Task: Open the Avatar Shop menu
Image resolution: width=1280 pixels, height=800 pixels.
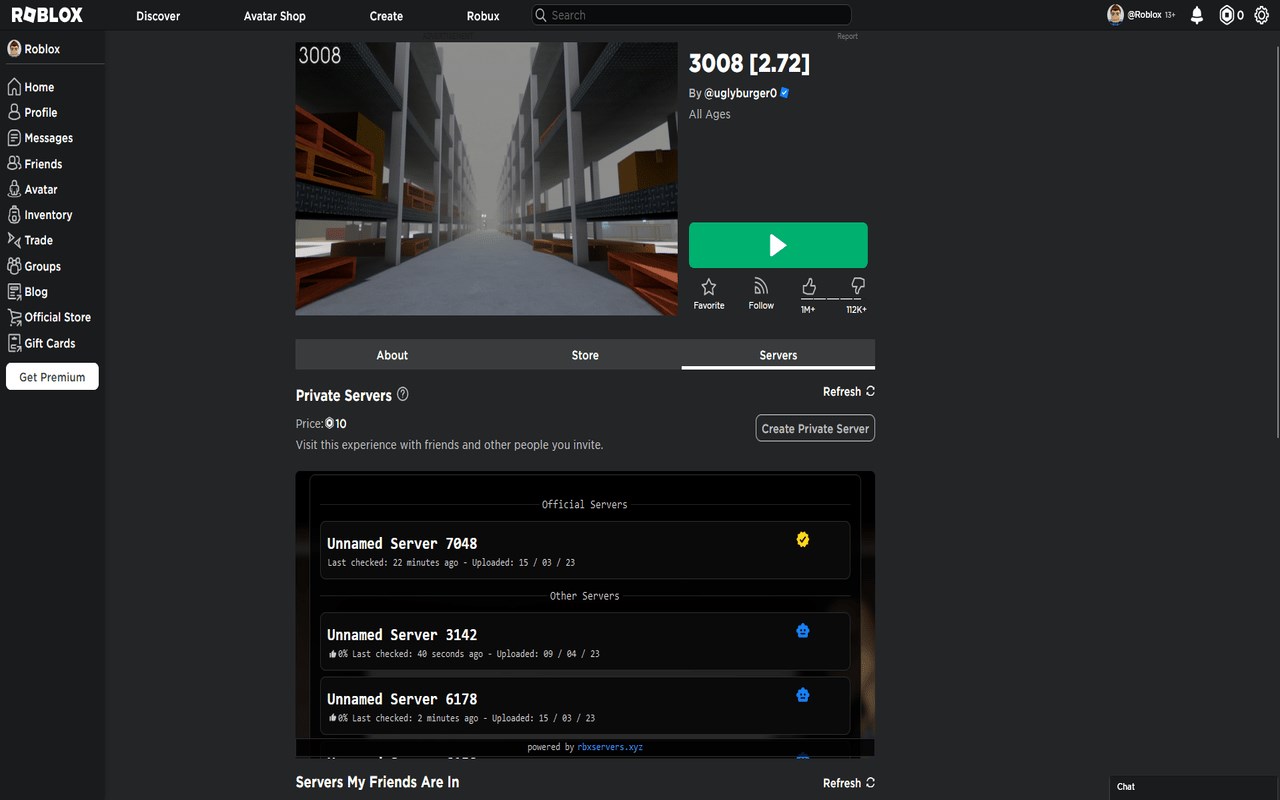Action: [x=275, y=16]
